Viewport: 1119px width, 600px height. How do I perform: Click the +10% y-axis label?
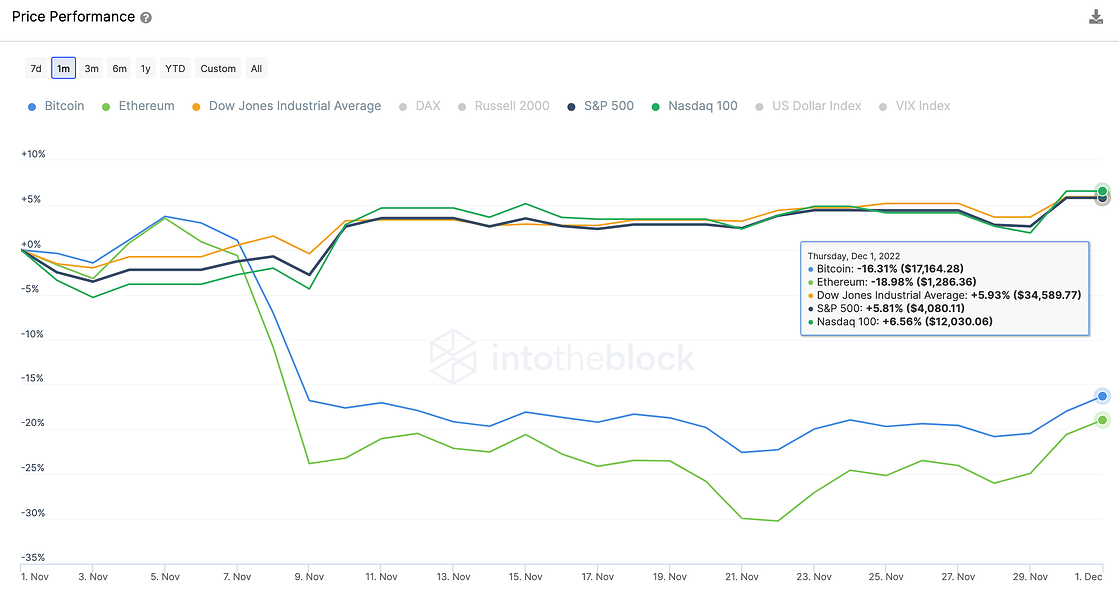point(33,154)
